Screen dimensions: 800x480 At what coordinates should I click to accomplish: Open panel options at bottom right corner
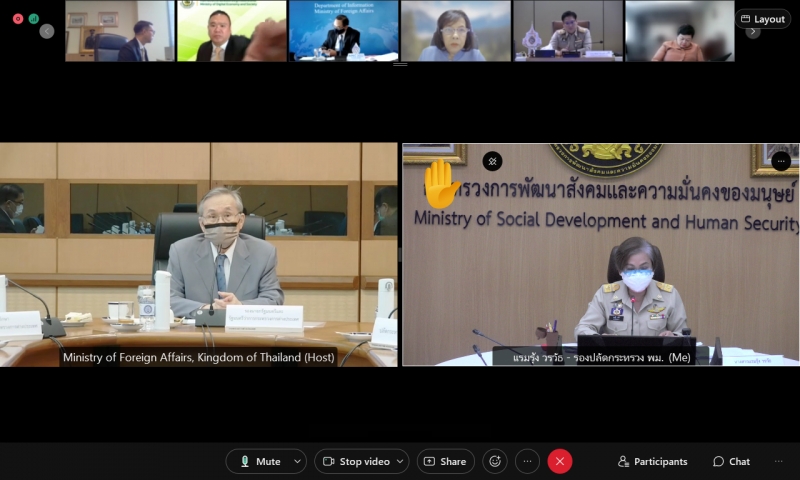tap(779, 461)
